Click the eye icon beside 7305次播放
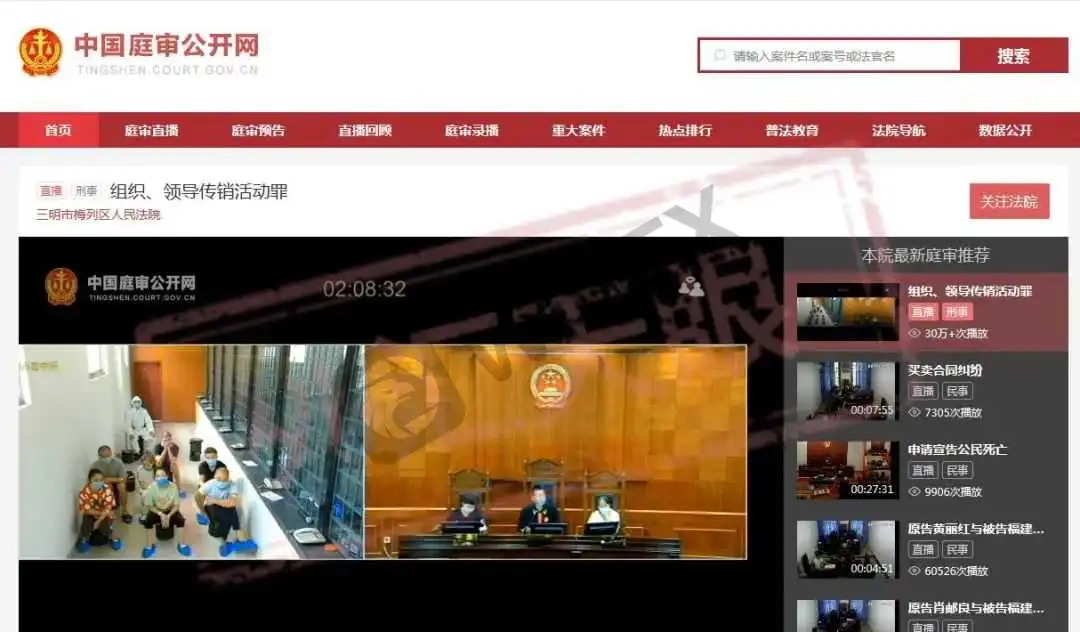 [x=915, y=412]
